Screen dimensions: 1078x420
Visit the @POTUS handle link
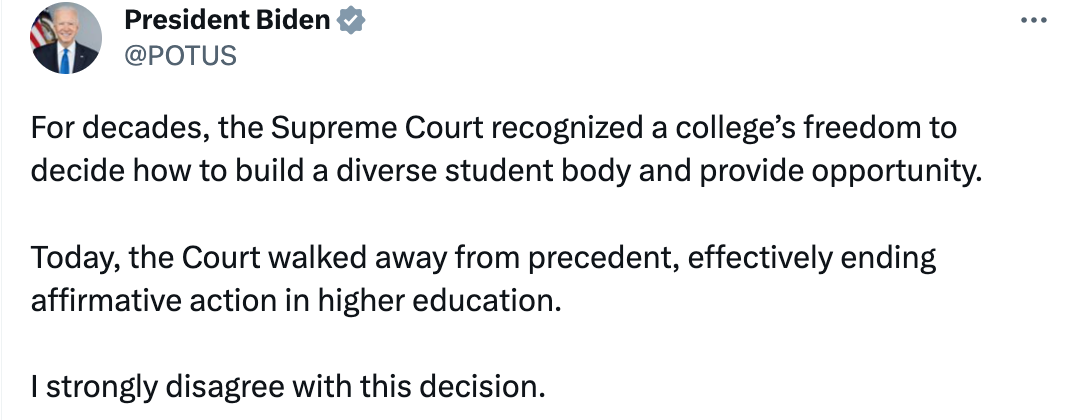coord(180,55)
